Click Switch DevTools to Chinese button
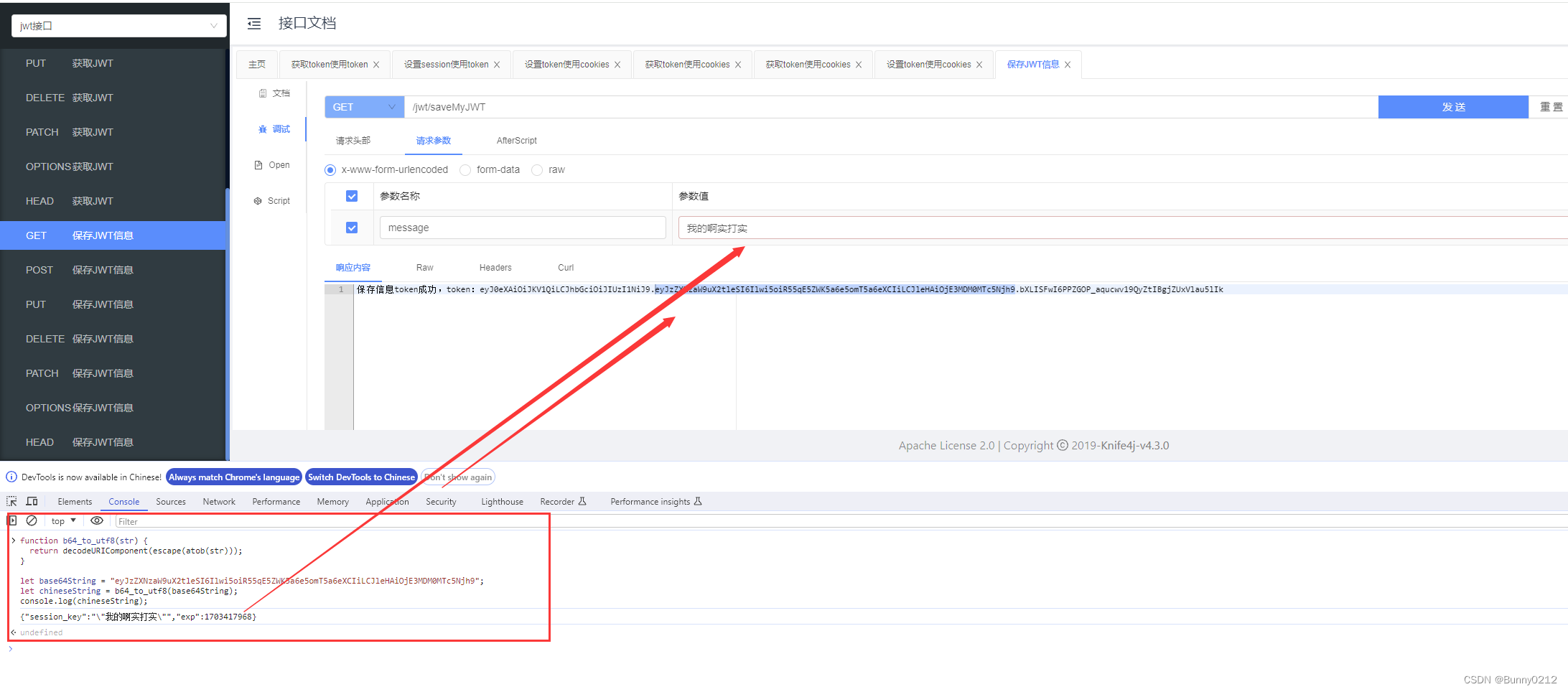This screenshot has width=1568, height=692. [361, 477]
